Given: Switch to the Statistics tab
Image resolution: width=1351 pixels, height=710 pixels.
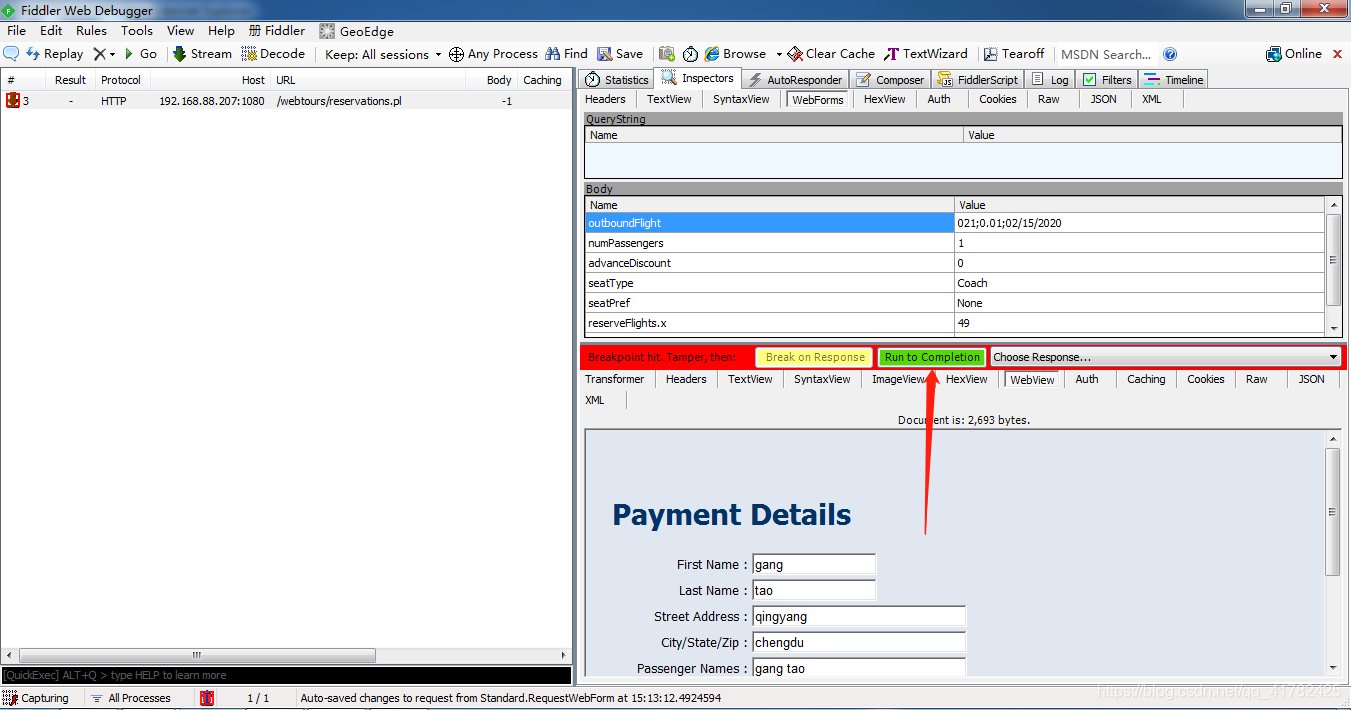Looking at the screenshot, I should [617, 79].
